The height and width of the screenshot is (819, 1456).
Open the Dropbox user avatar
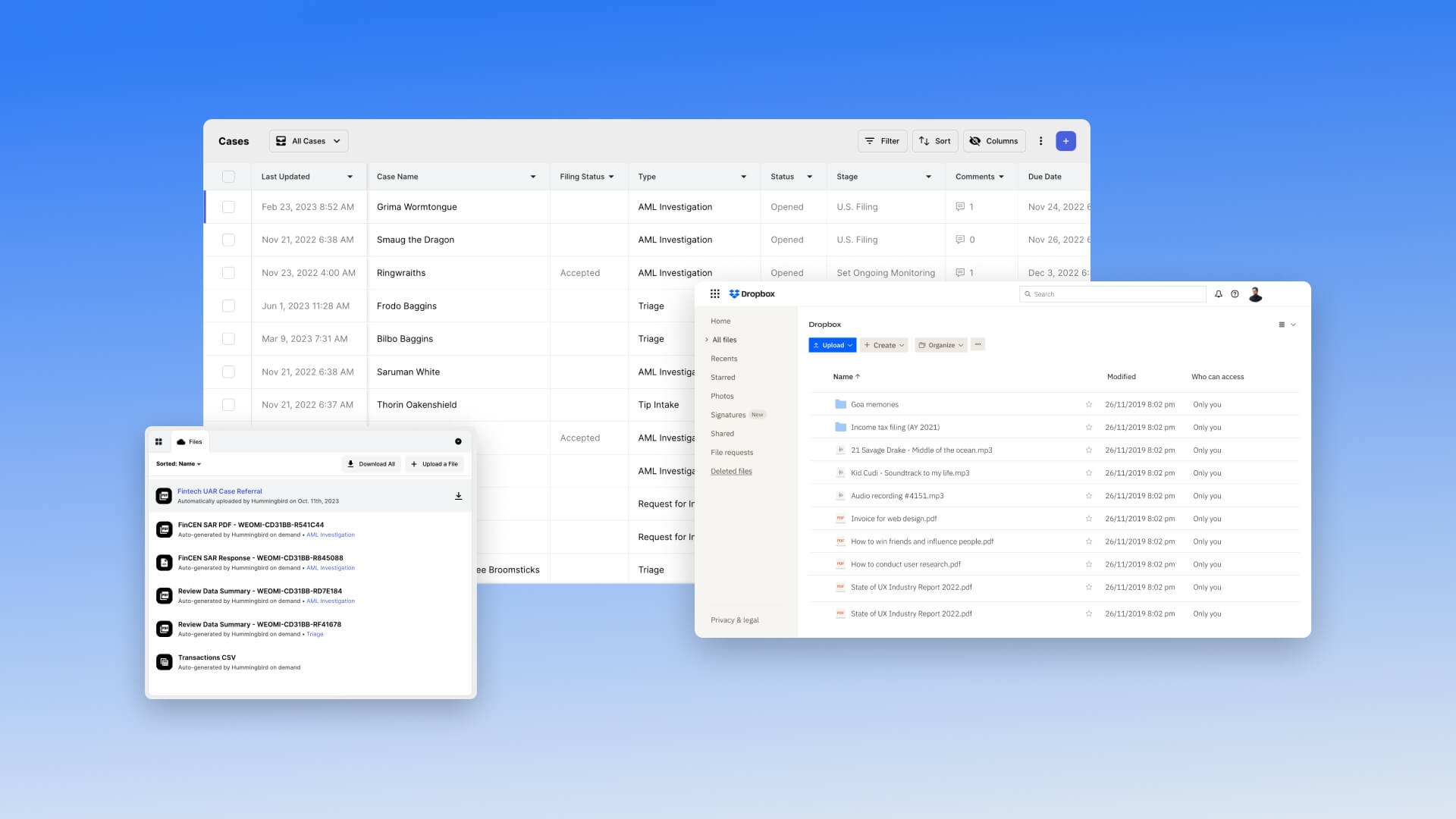(1255, 294)
